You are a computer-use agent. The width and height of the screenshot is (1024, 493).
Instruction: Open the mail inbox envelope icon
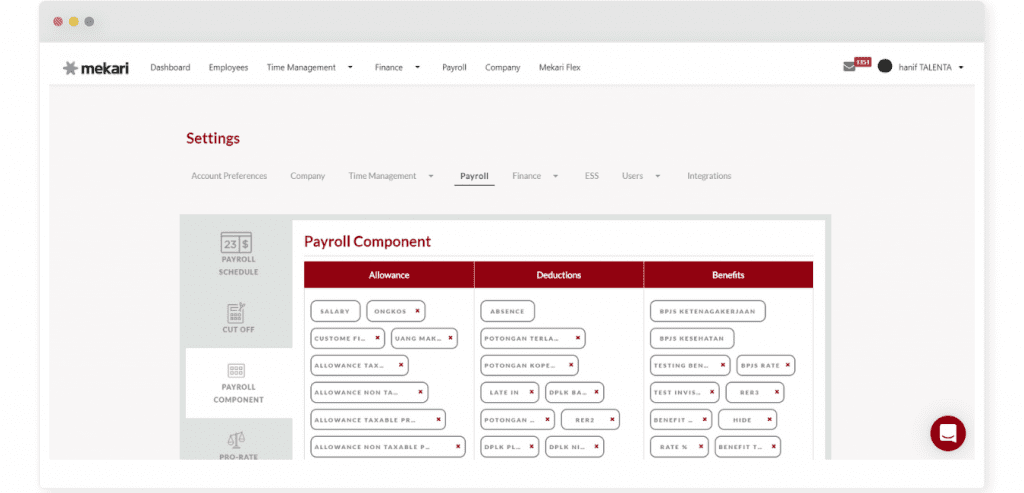point(849,67)
